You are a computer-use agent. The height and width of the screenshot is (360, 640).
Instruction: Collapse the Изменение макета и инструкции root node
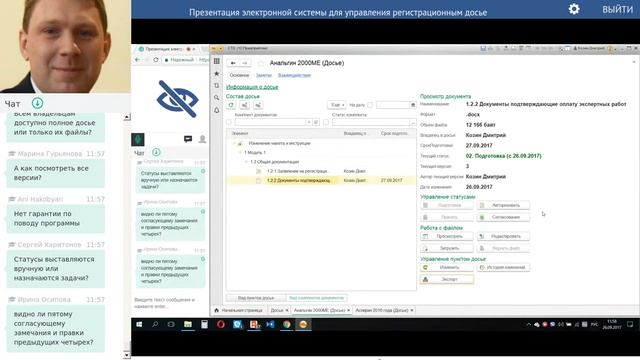click(235, 144)
